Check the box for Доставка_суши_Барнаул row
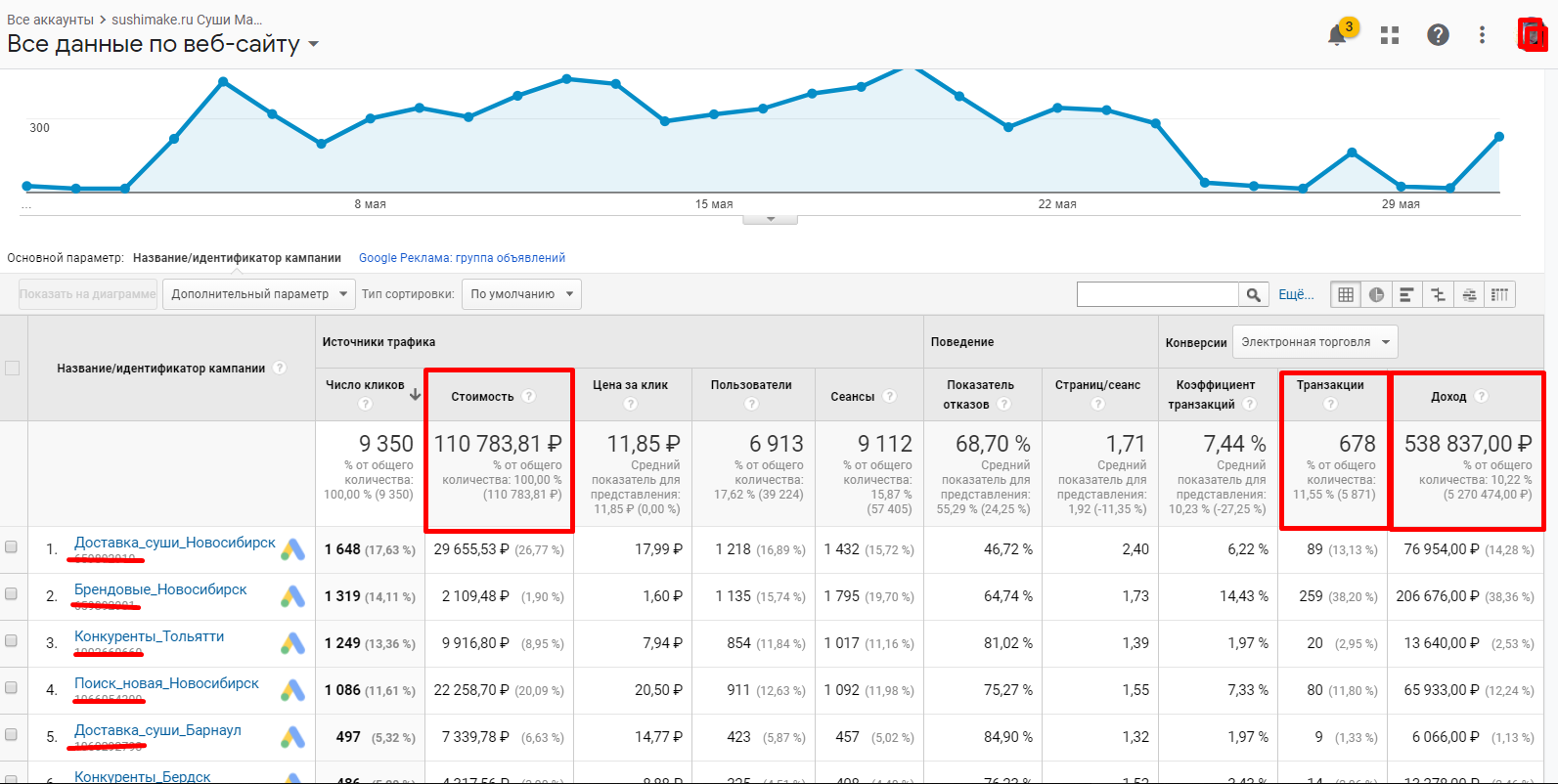1558x784 pixels. 12,734
